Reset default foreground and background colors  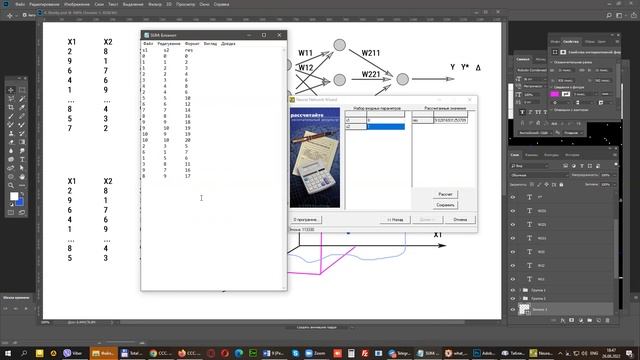tap(11, 204)
